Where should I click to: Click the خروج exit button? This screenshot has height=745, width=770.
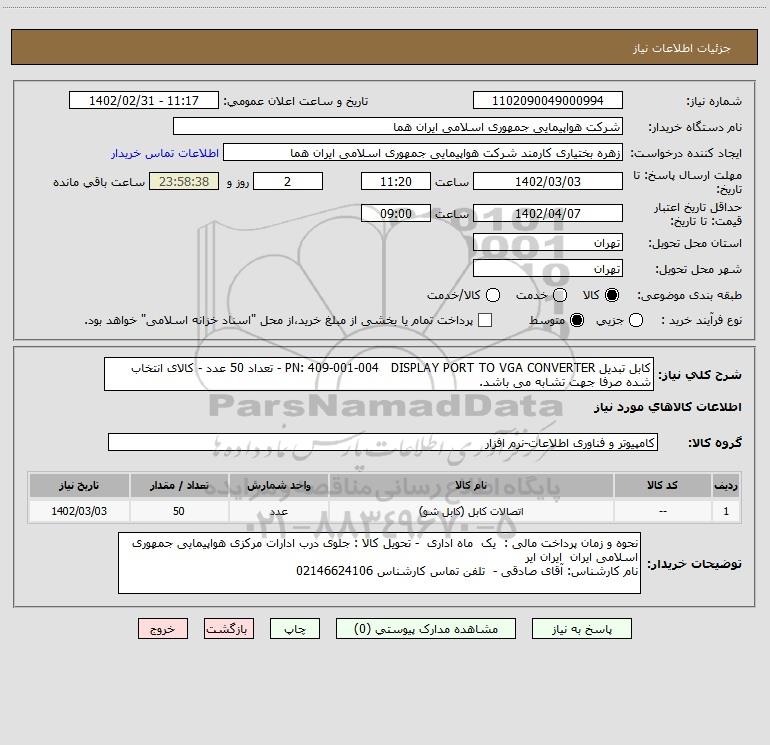tap(163, 629)
